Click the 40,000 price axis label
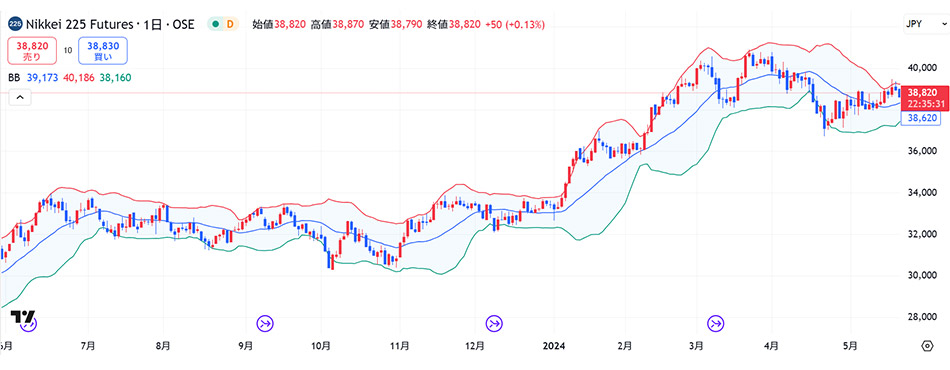 pyautogui.click(x=922, y=68)
